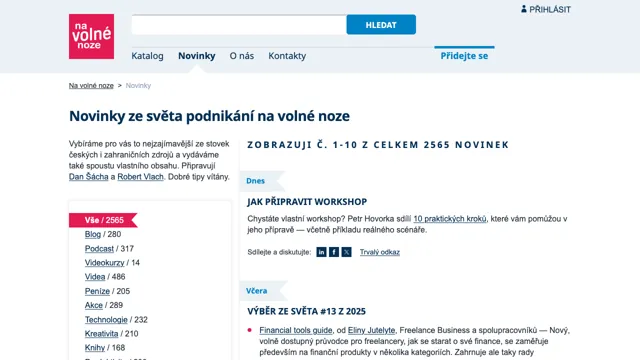640x360 pixels.
Task: Click the Dnes date label
Action: 256,181
